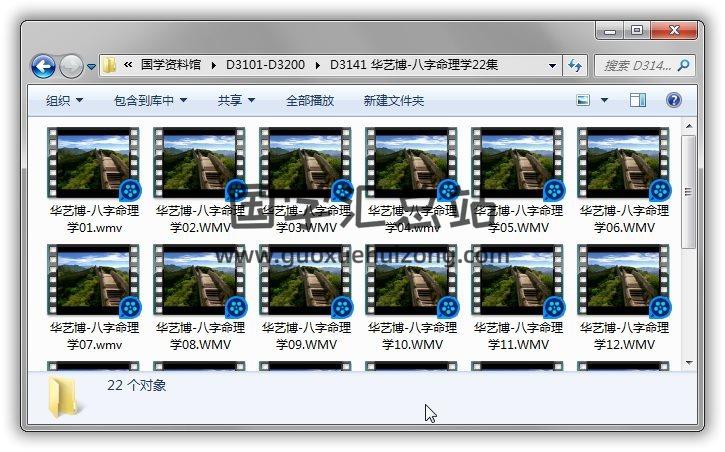Select video 华艺博-八字命理学03.WMV
725x452 pixels.
pyautogui.click(x=306, y=181)
